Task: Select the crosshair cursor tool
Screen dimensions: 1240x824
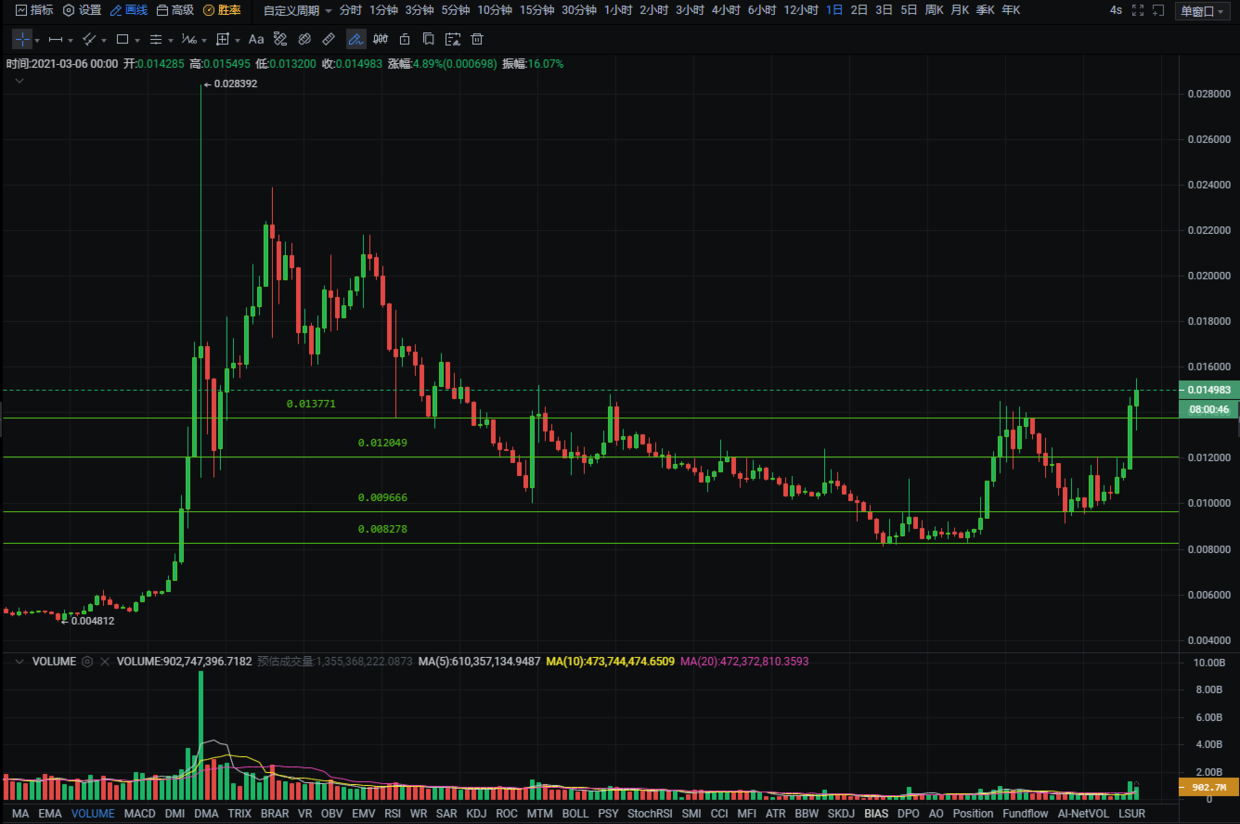Action: tap(22, 39)
